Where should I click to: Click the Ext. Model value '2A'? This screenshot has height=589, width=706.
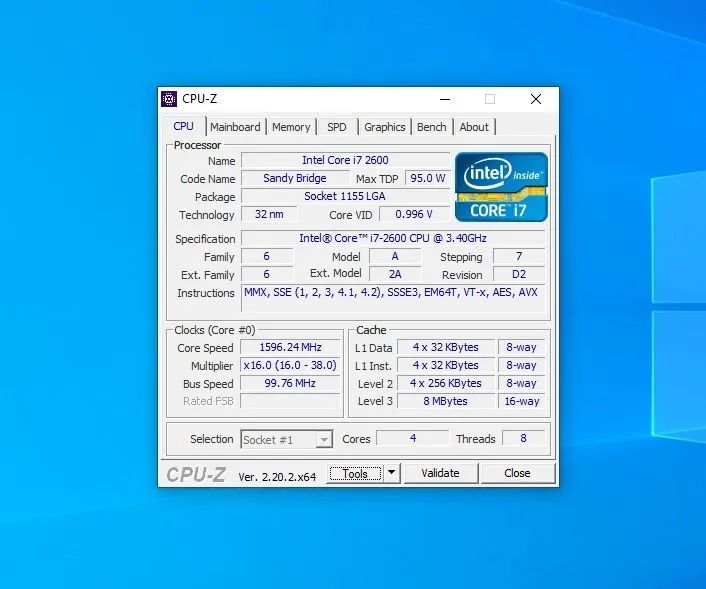pos(395,274)
